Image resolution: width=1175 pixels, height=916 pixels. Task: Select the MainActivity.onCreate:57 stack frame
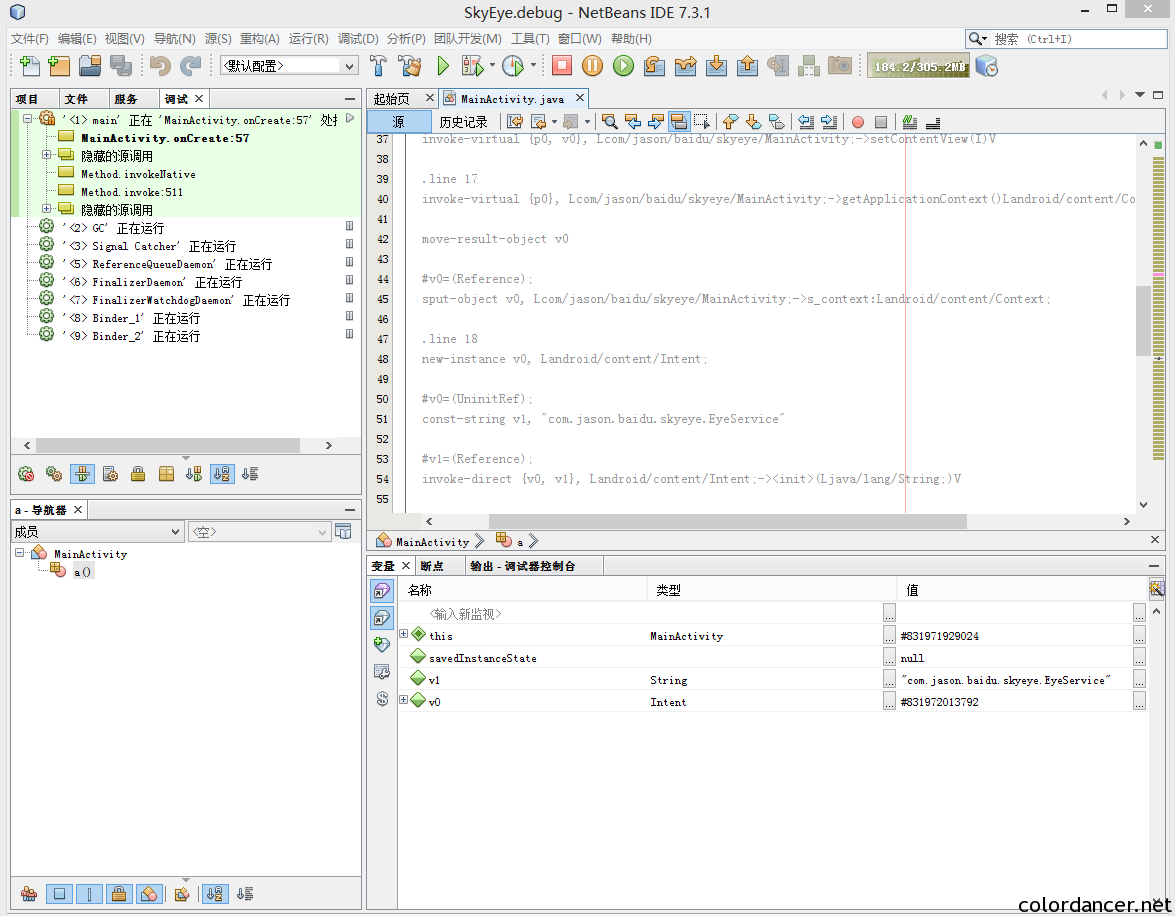[x=165, y=138]
